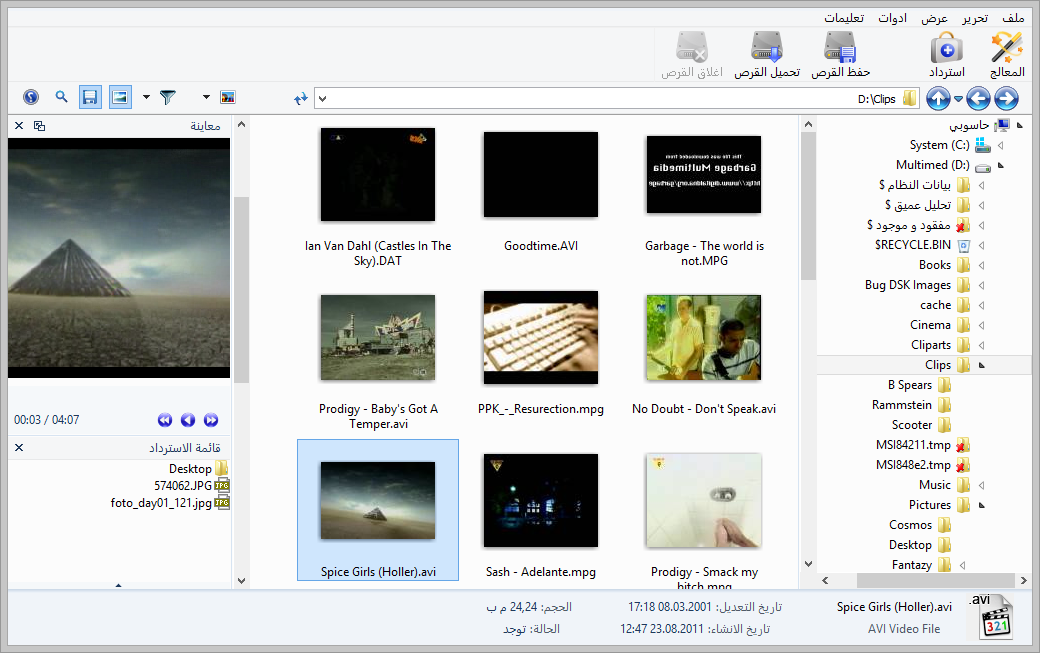Viewport: 1040px width, 653px height.
Task: Click the recovery (استرداد) first-aid kit icon
Action: pyautogui.click(x=946, y=48)
